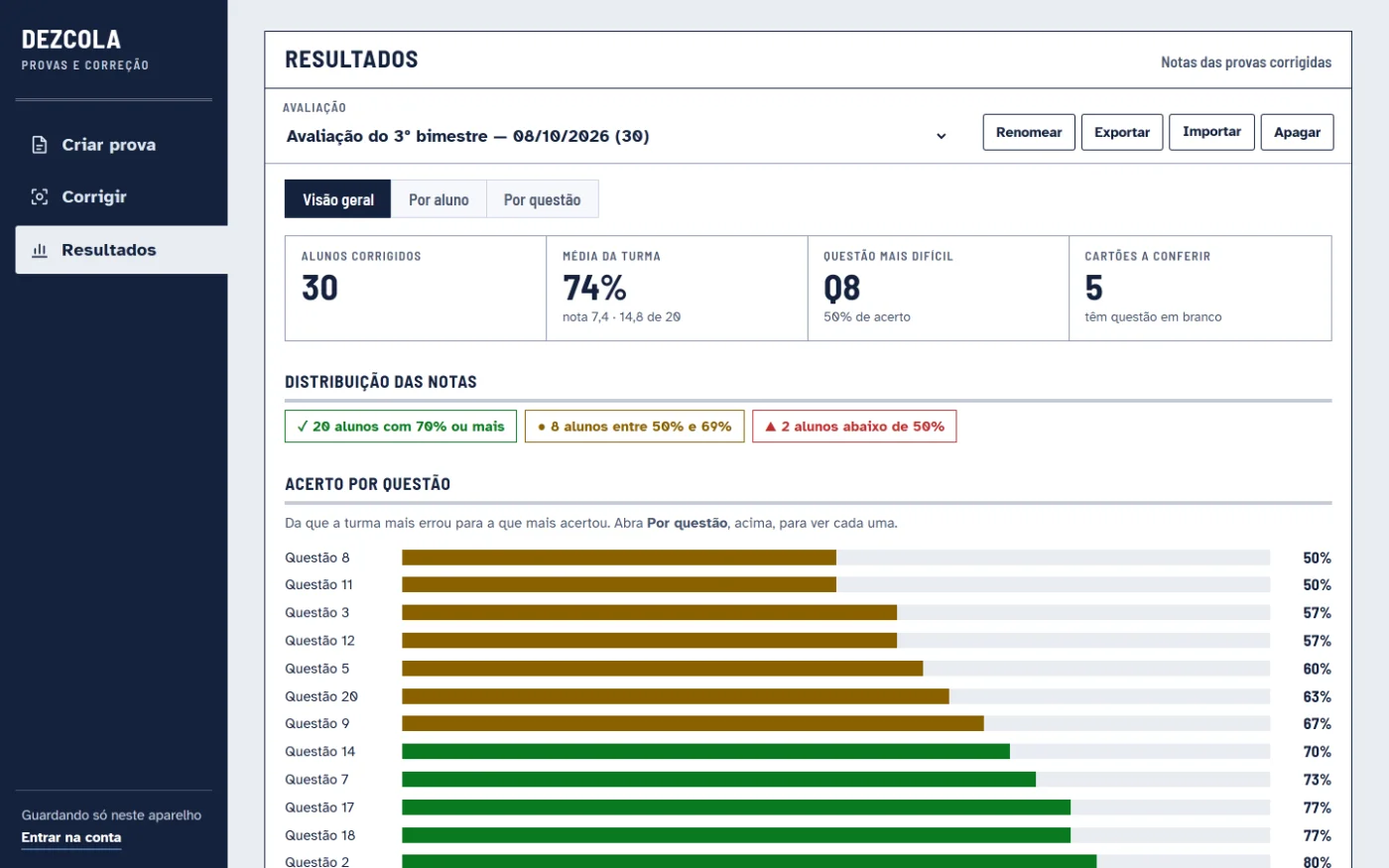1389x868 pixels.
Task: Expand the Avaliação dropdown chevron
Action: click(x=942, y=136)
